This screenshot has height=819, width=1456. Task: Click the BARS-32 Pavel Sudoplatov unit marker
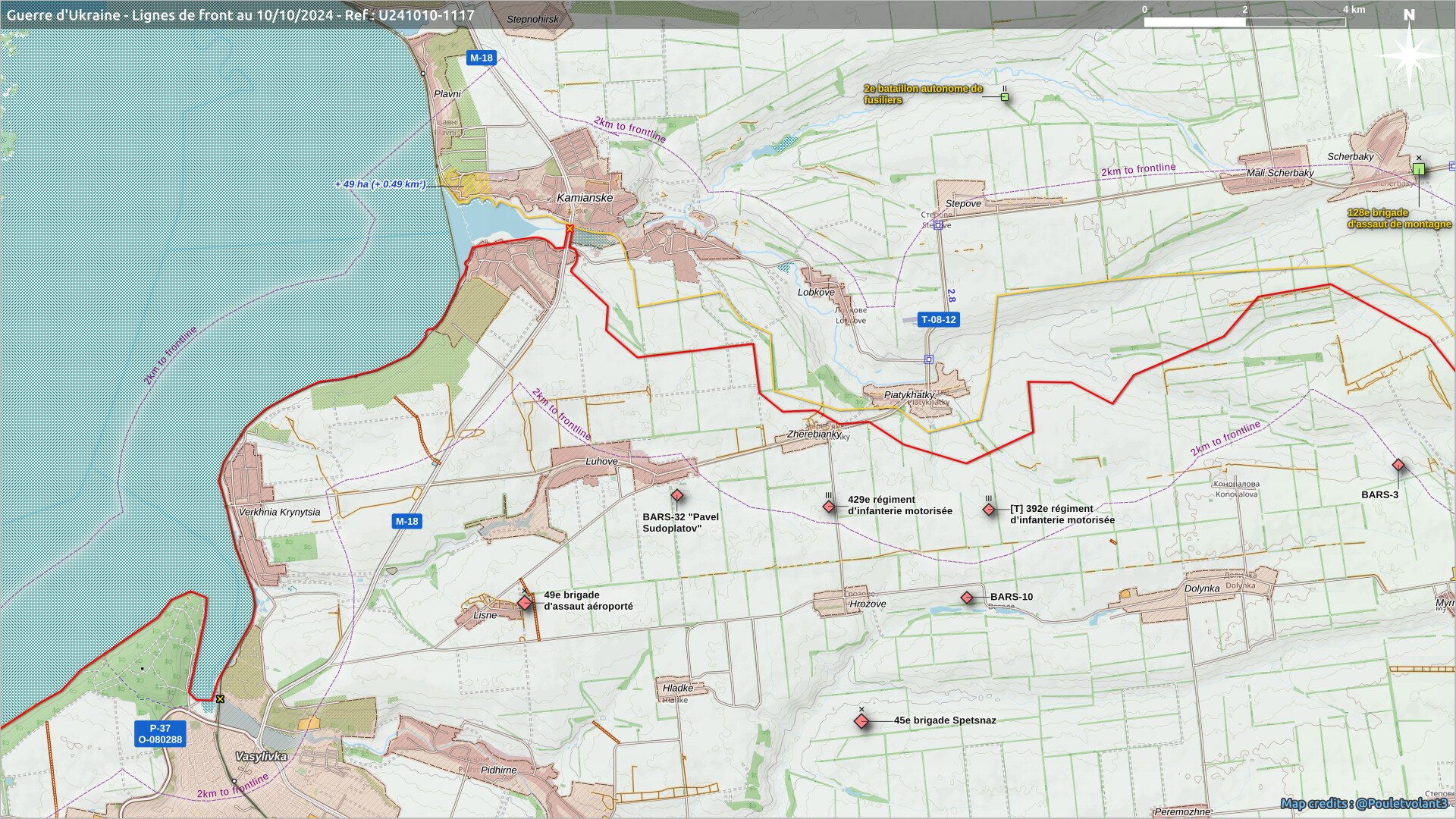click(677, 495)
